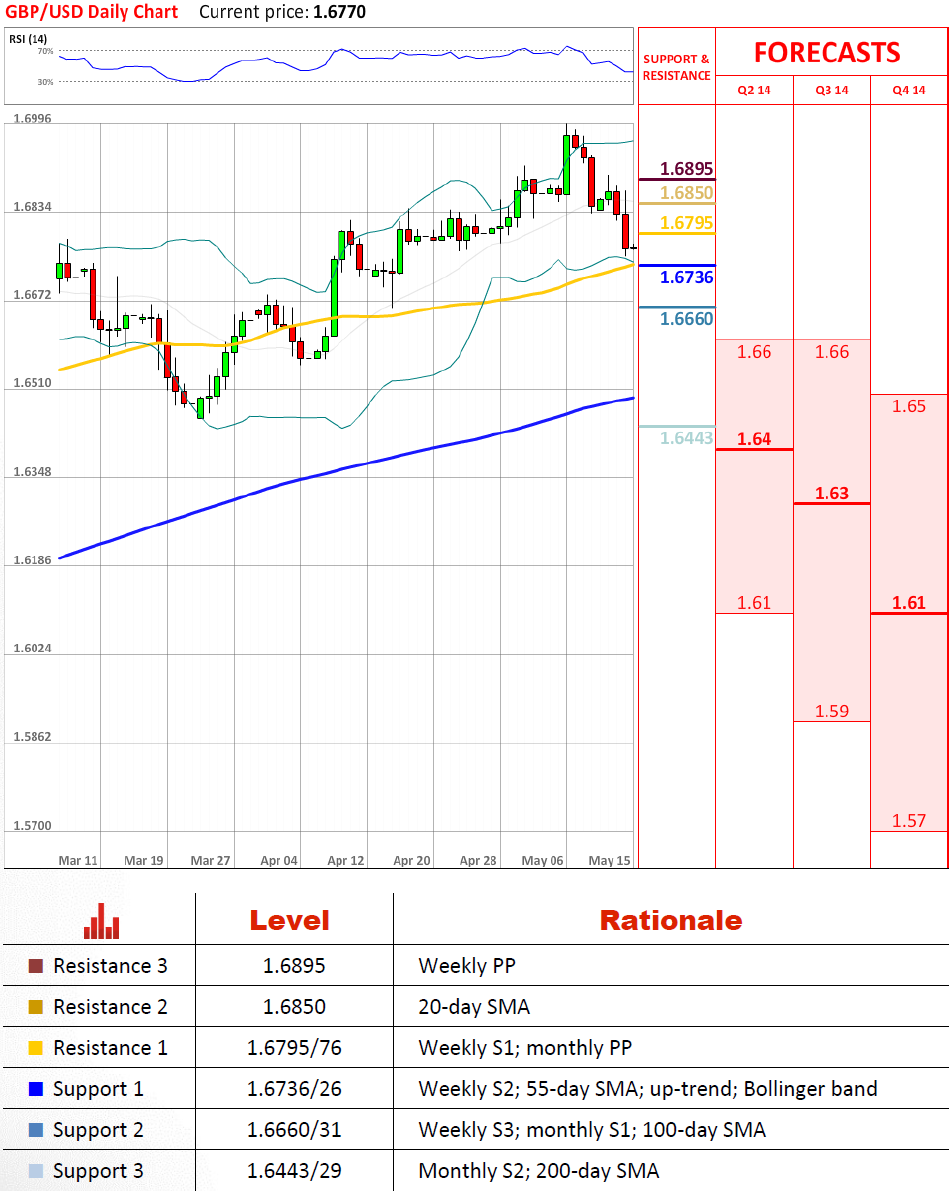Click the 1.65 Q4 14 upper forecast

click(909, 406)
